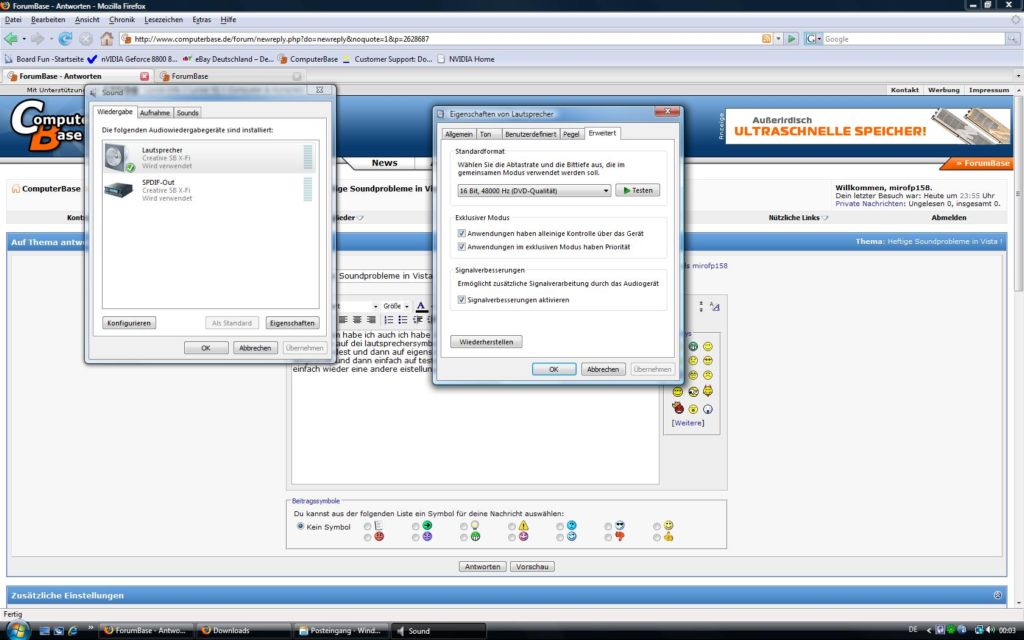Click the Testen button

[x=637, y=191]
